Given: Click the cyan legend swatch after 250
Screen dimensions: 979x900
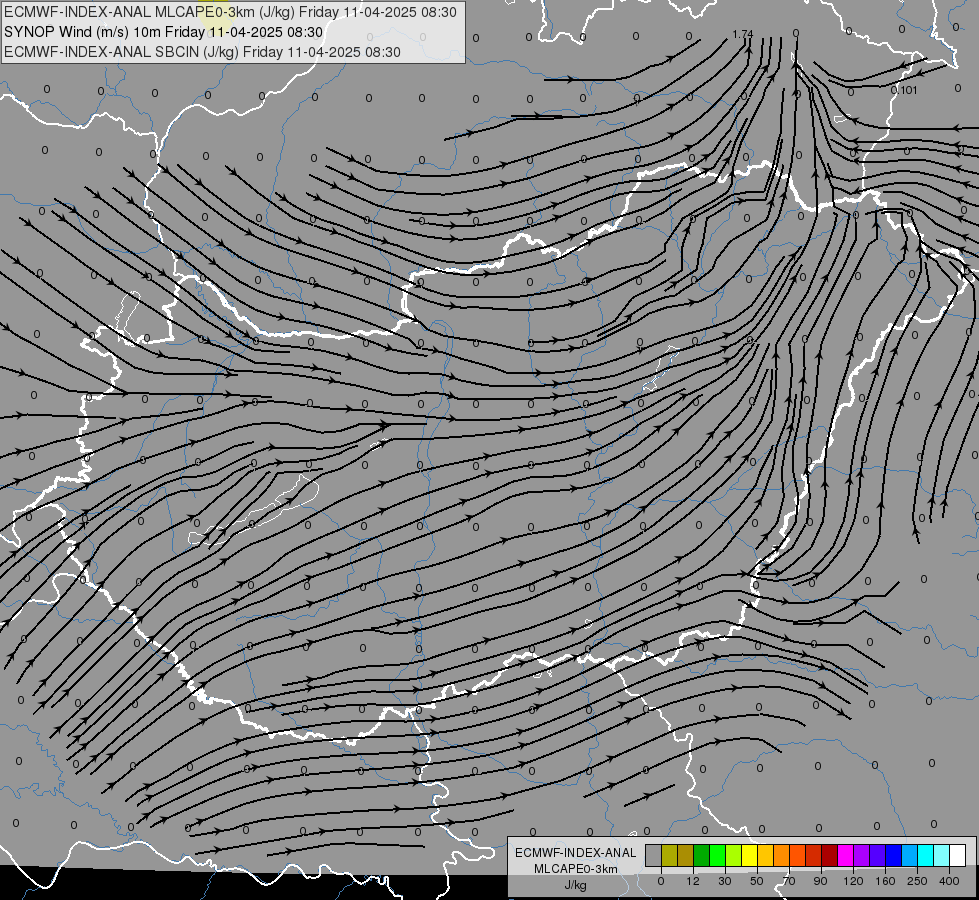Looking at the screenshot, I should (x=925, y=855).
